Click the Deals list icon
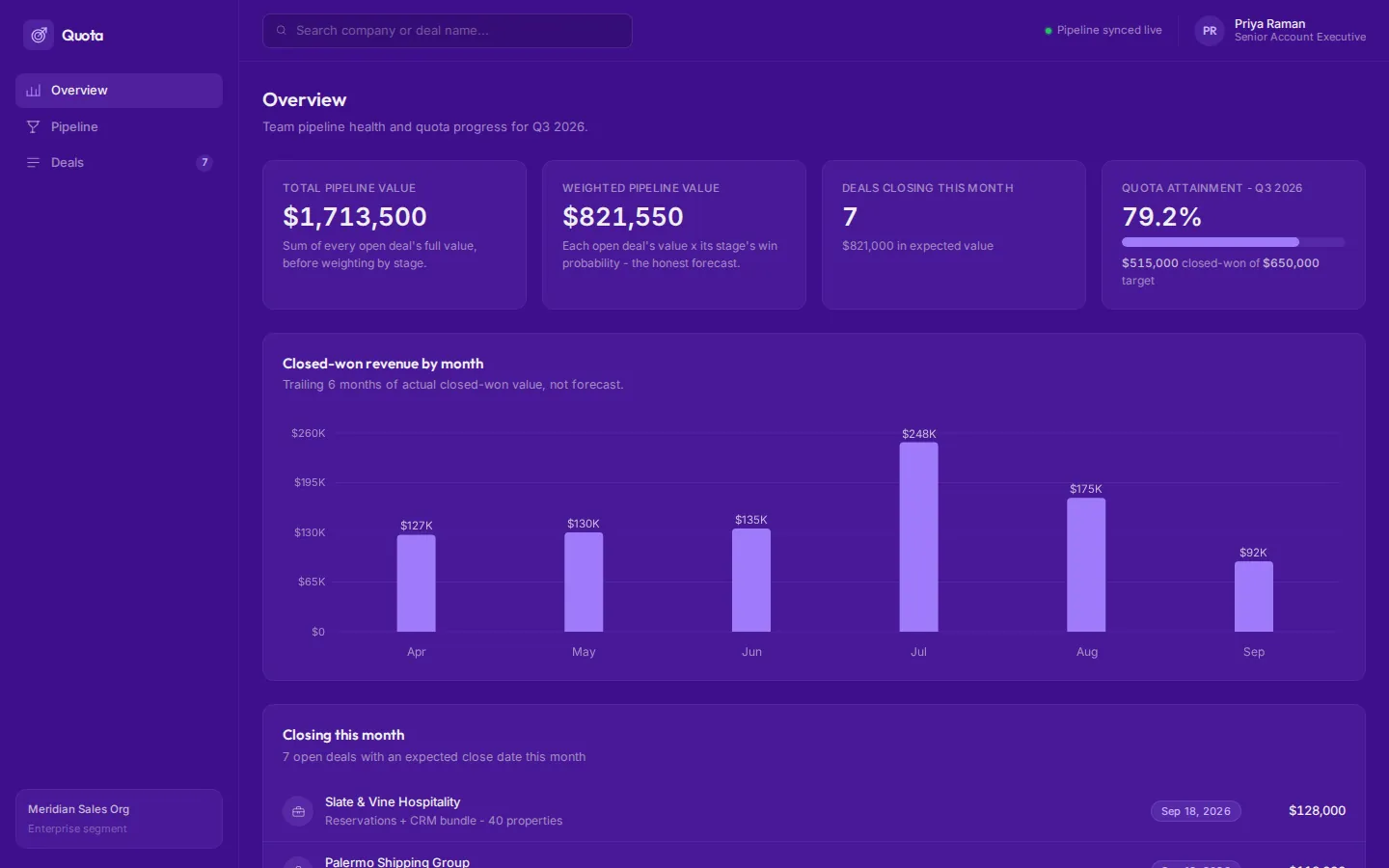The width and height of the screenshot is (1389, 868). (34, 163)
